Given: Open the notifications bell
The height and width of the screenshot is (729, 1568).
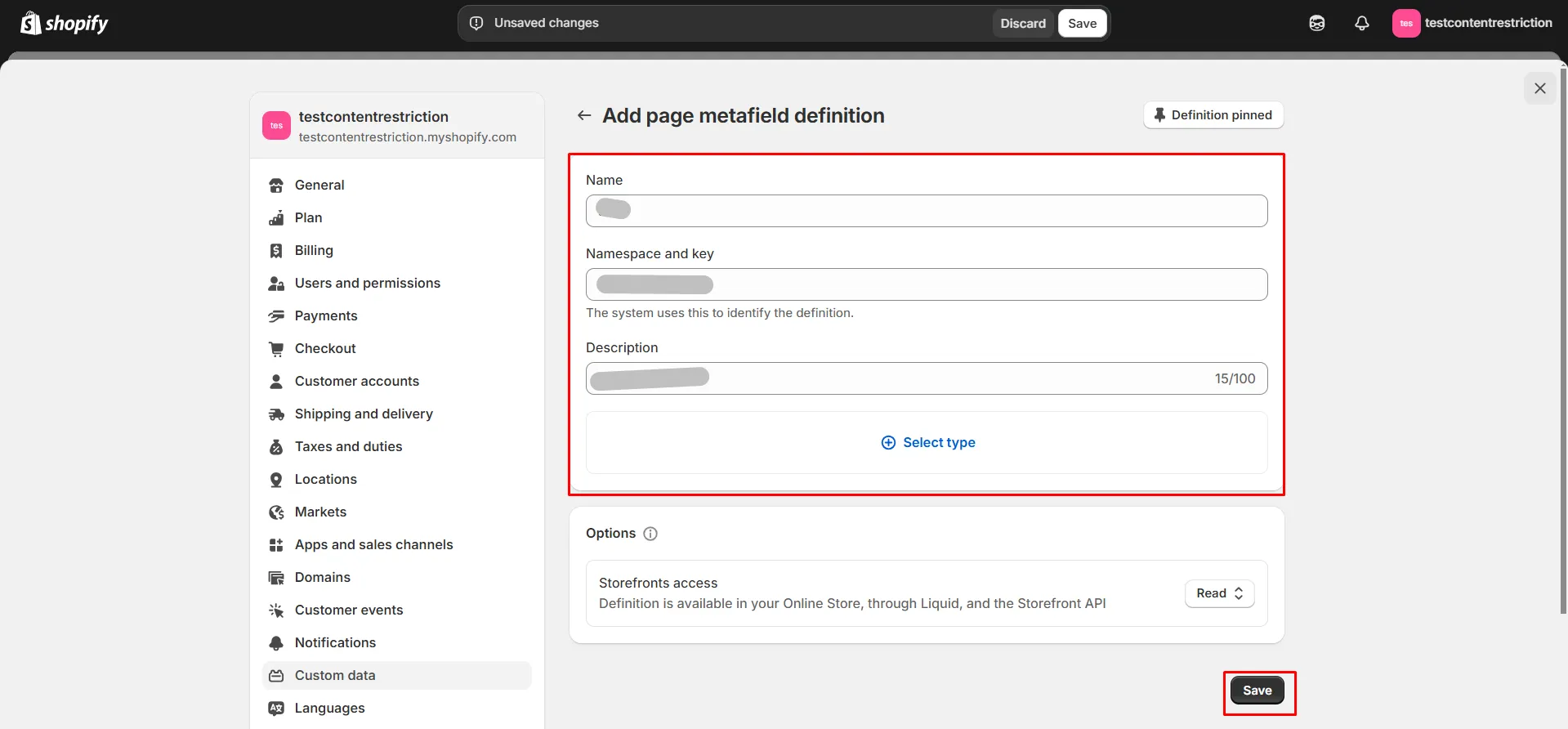Looking at the screenshot, I should (1361, 24).
